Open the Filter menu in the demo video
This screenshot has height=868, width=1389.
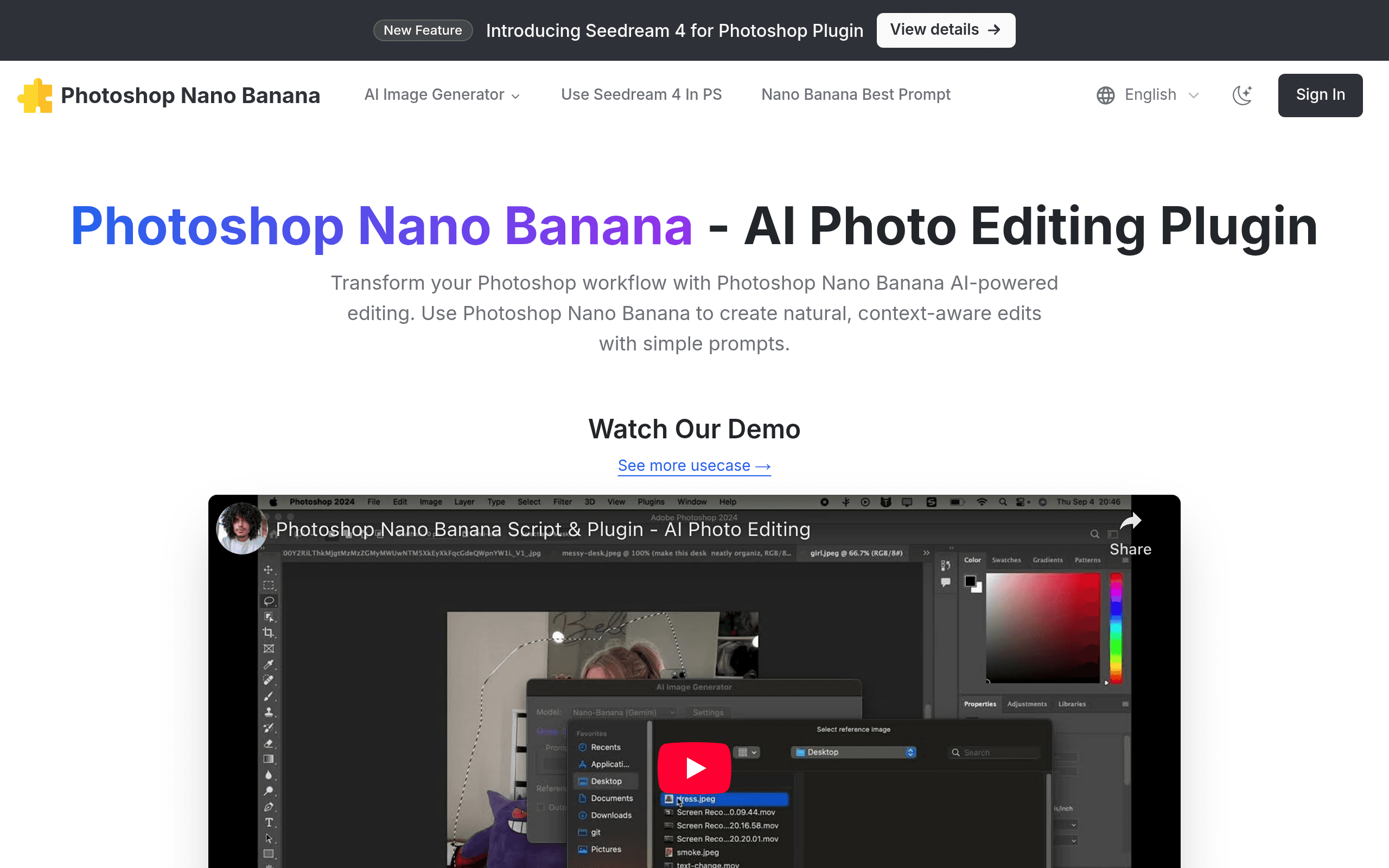point(563,502)
